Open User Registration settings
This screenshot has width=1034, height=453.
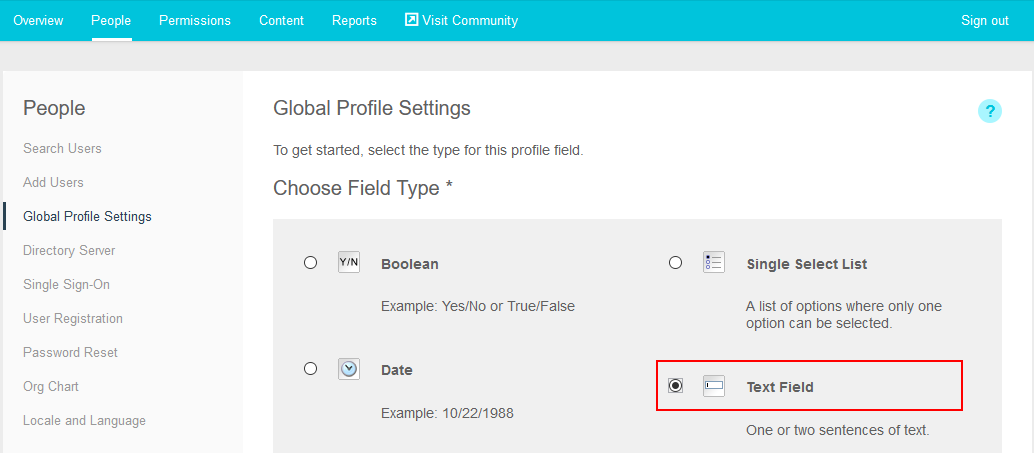click(73, 318)
